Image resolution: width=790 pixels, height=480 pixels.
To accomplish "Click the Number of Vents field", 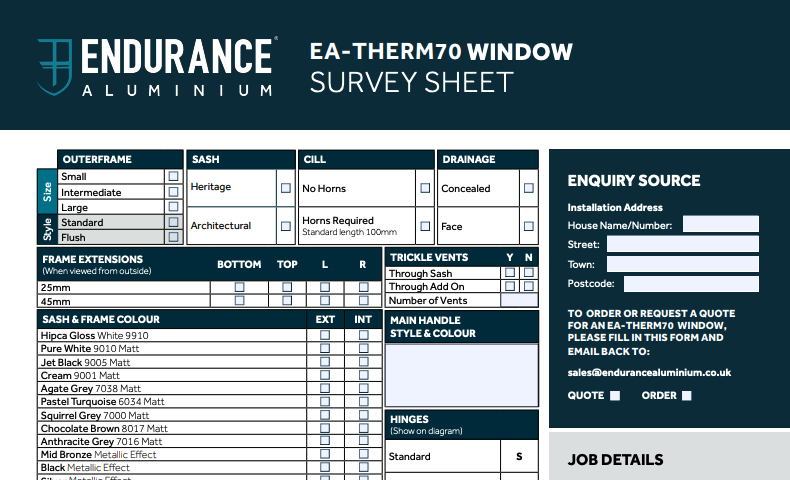I will [518, 300].
